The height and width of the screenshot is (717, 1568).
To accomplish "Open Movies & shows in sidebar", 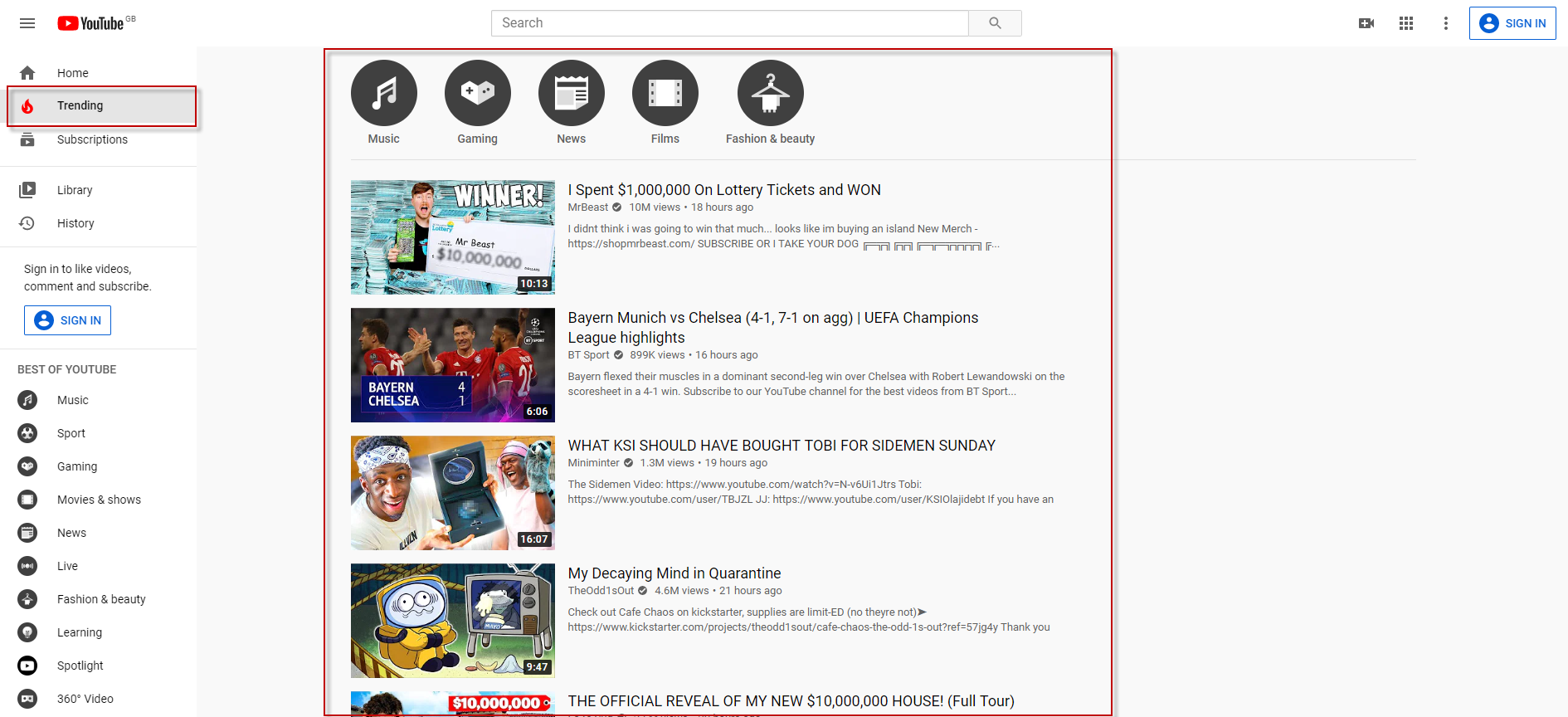I will point(99,500).
